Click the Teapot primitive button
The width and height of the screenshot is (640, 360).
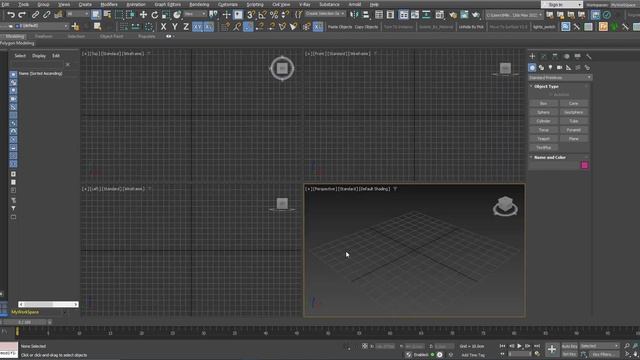click(543, 139)
